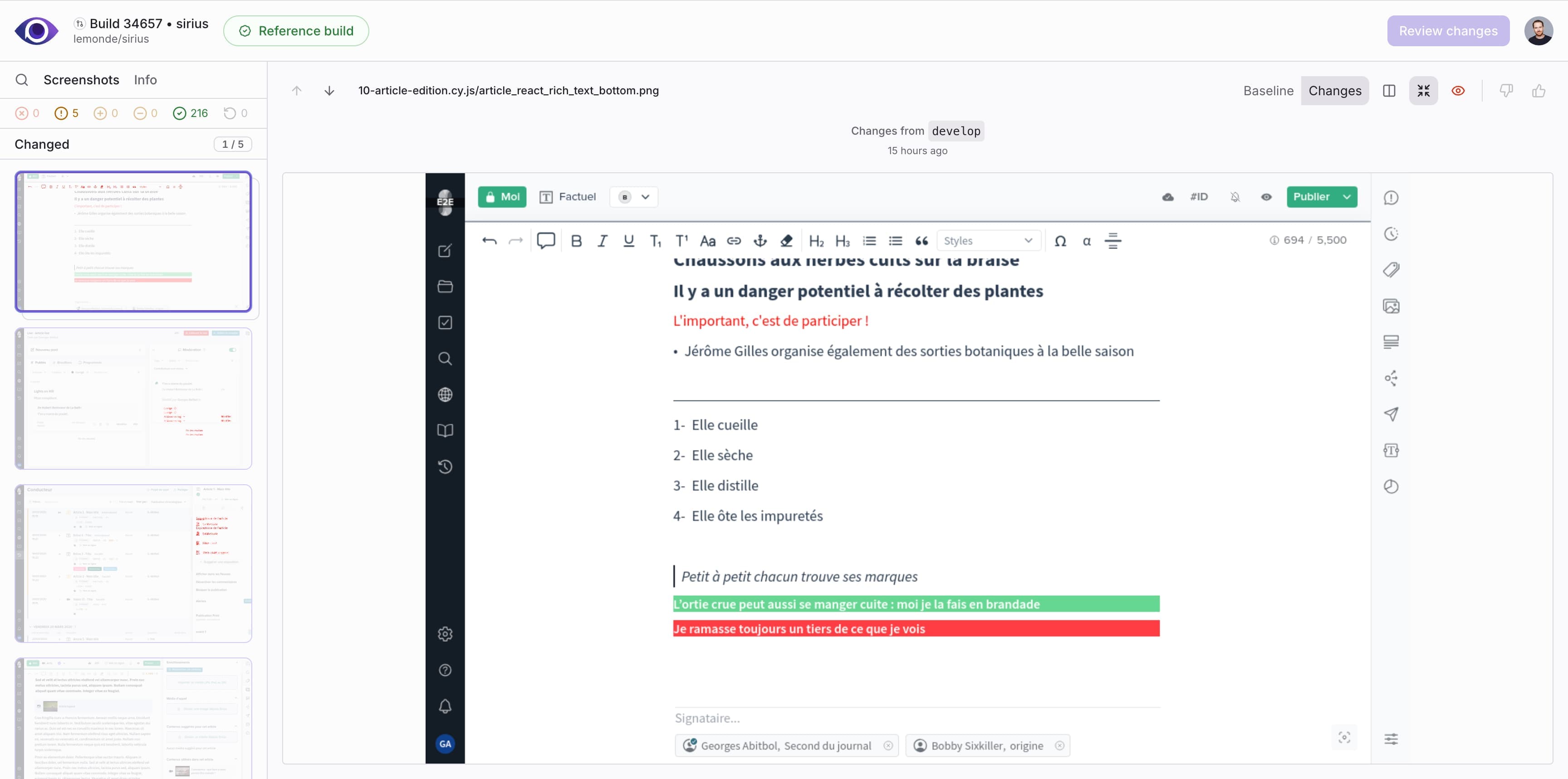Remove Georges Abitbol signatory chip
1568x779 pixels.
click(888, 745)
